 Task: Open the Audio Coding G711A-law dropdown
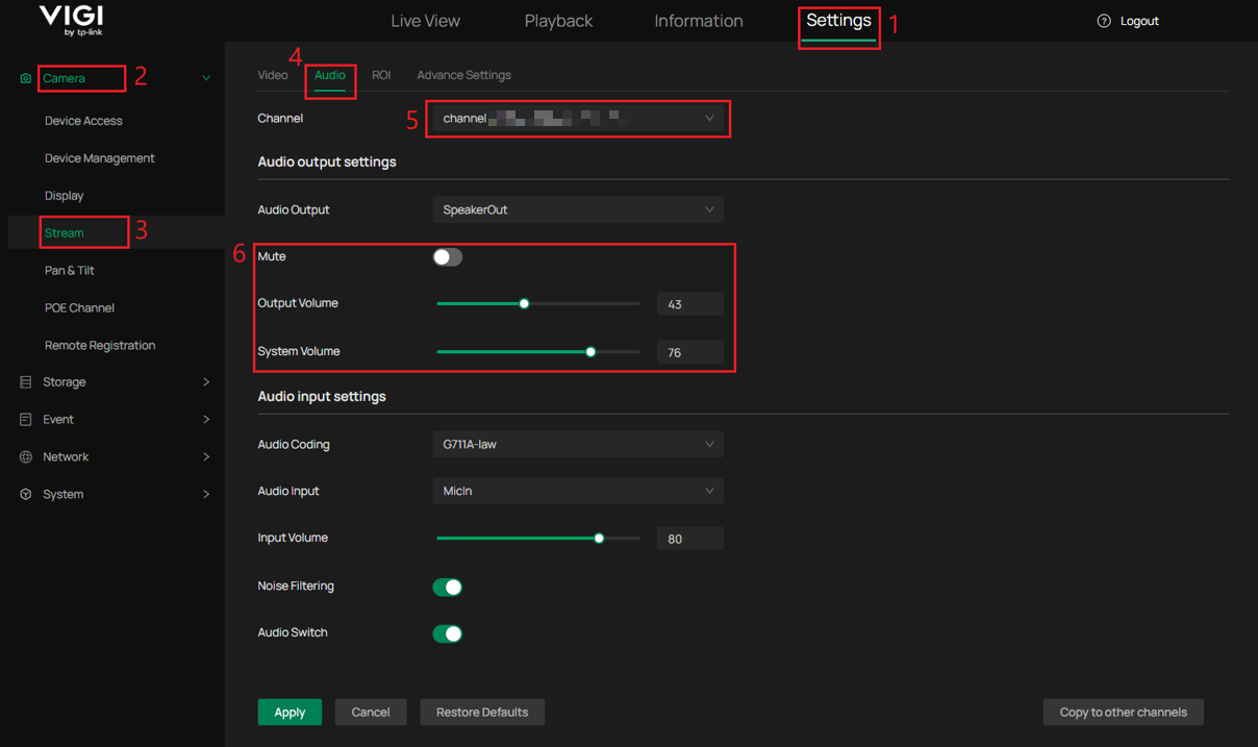(x=578, y=444)
